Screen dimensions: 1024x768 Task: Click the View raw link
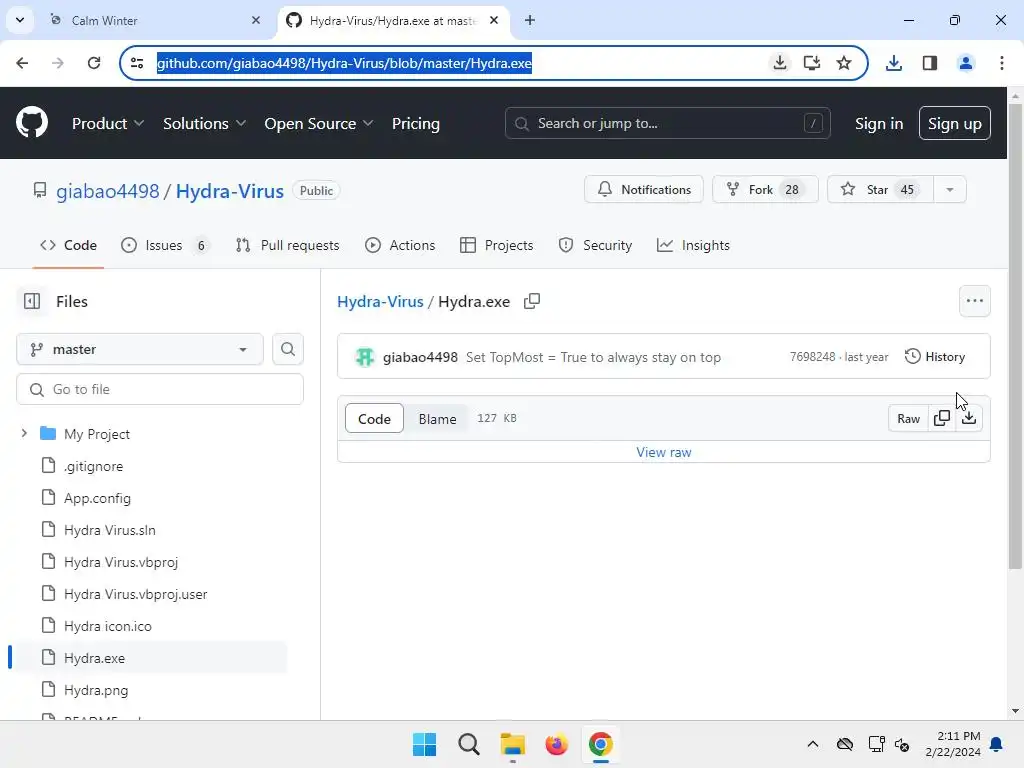[664, 452]
